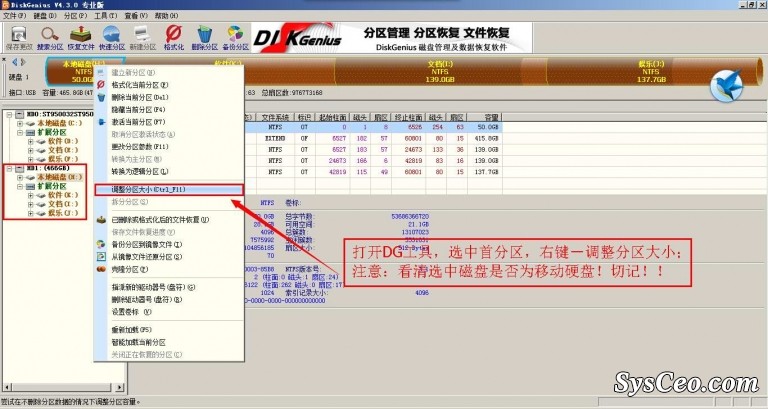Select the 文档(I:) 139.0GB partition bar segment
This screenshot has width=768, height=409.
pyautogui.click(x=440, y=72)
